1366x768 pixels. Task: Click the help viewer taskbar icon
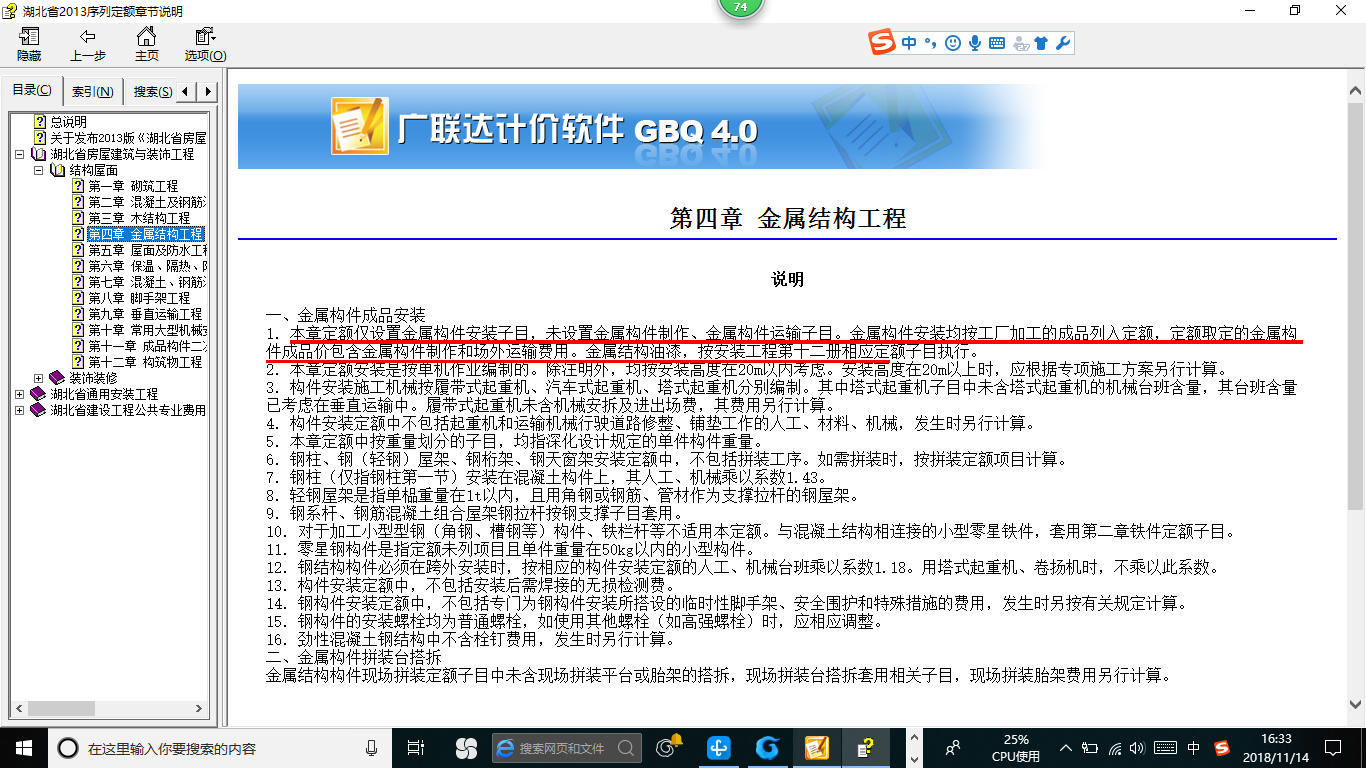pyautogui.click(x=866, y=747)
